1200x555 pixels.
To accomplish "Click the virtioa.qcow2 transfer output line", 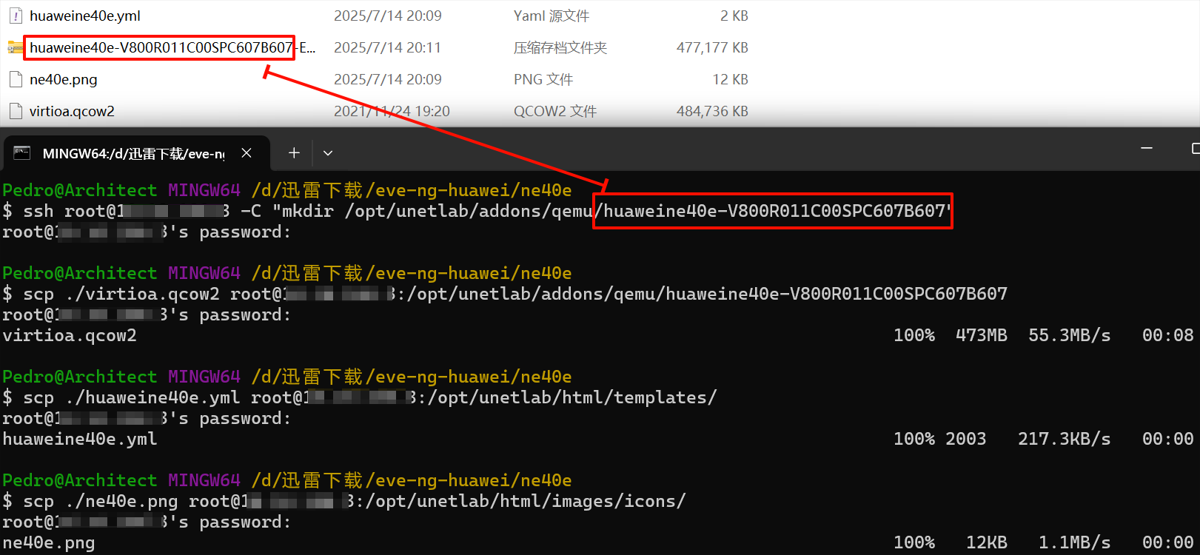I will pos(598,335).
